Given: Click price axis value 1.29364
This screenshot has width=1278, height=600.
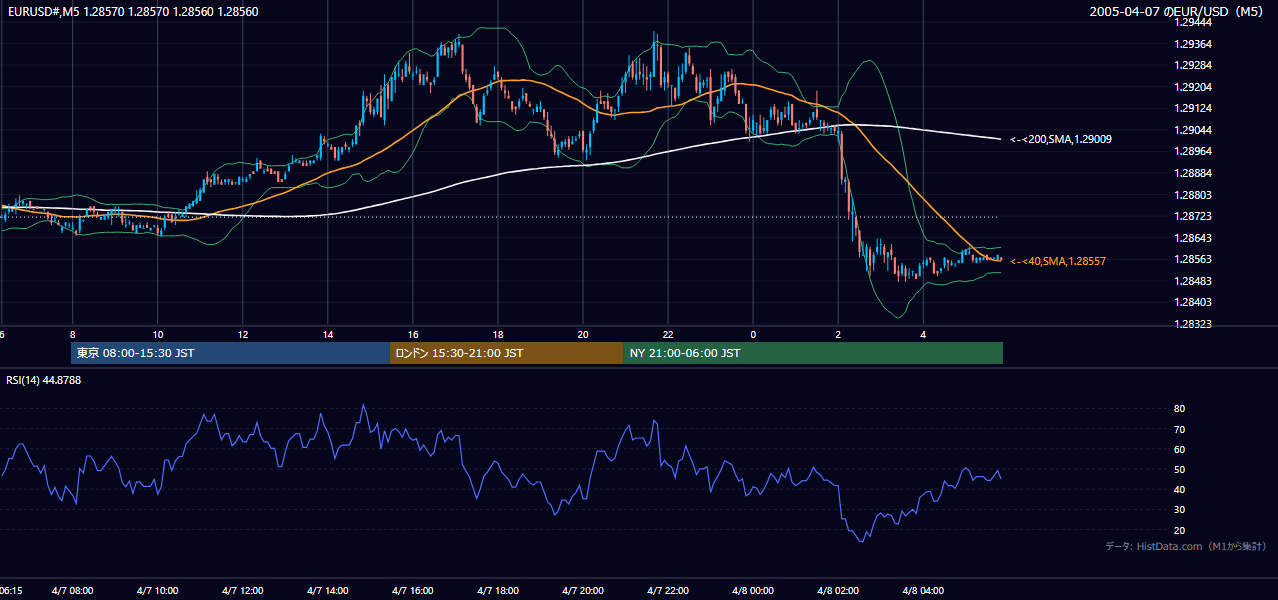Looking at the screenshot, I should 1192,44.
